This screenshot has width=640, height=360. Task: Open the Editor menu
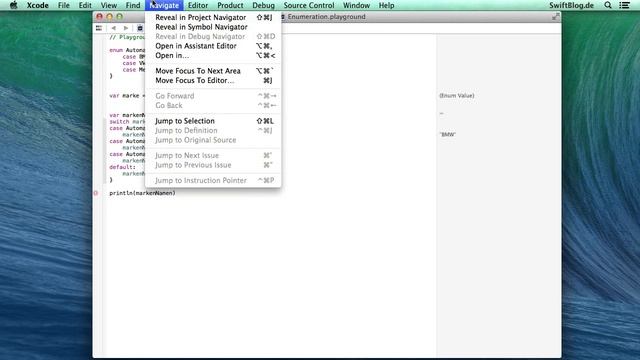198,5
